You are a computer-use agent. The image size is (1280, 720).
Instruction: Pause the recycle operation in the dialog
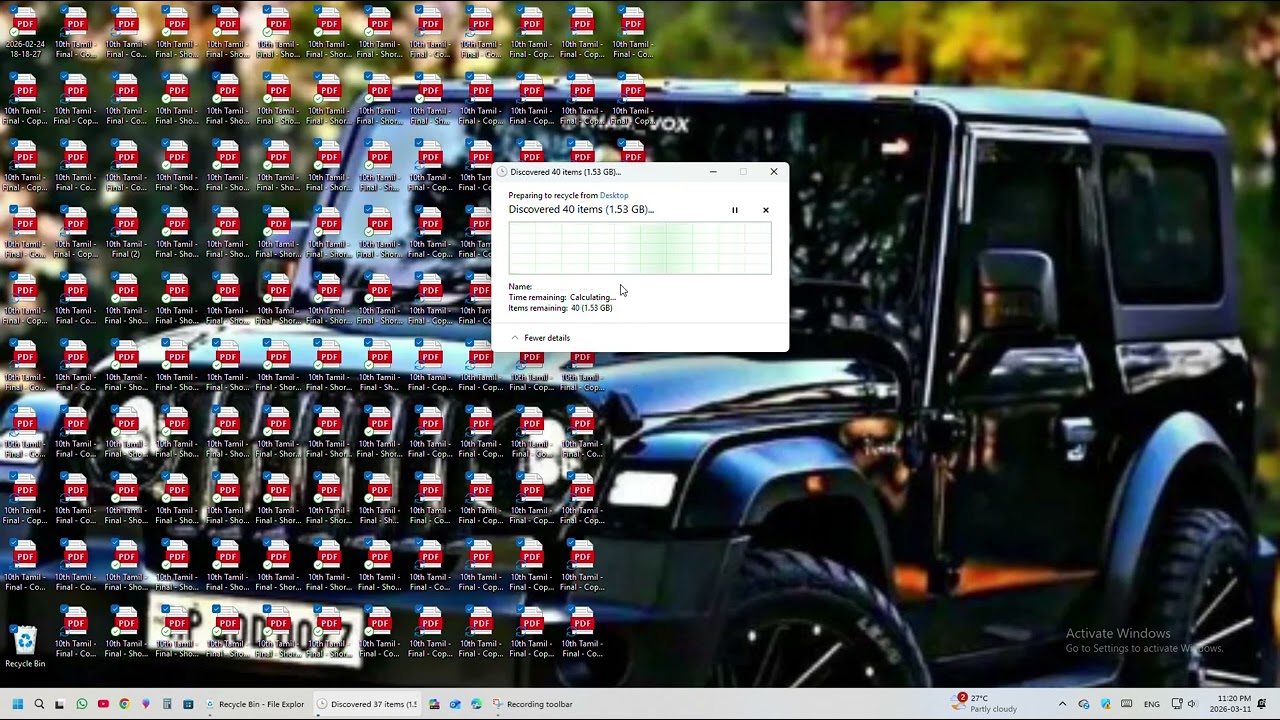pos(734,210)
